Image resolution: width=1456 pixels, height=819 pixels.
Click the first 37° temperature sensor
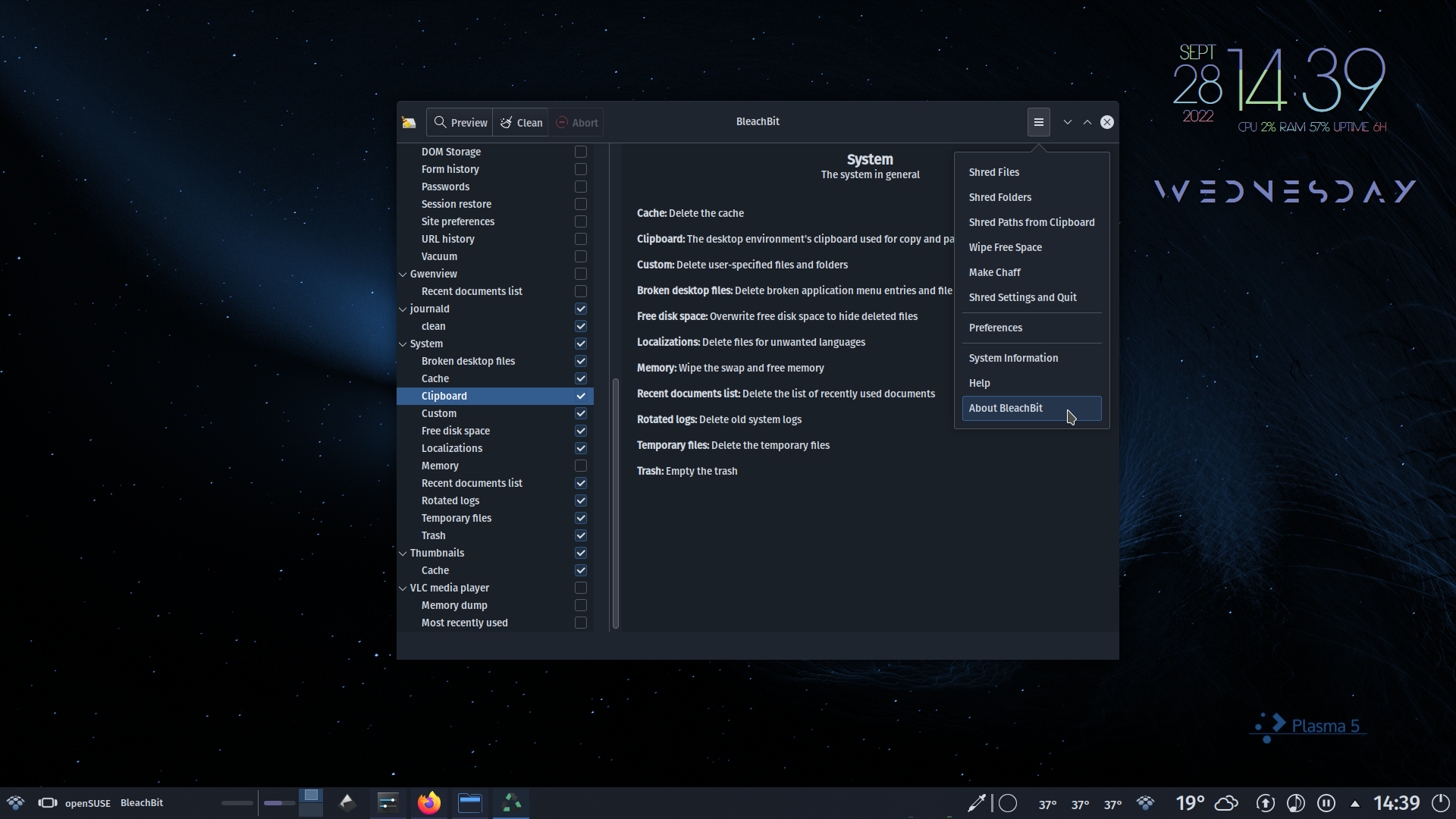(x=1048, y=805)
